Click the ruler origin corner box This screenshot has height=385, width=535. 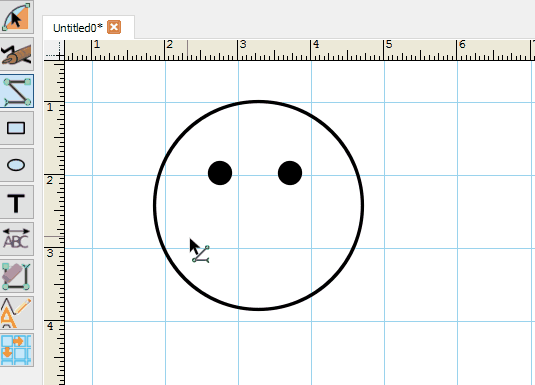(54, 51)
